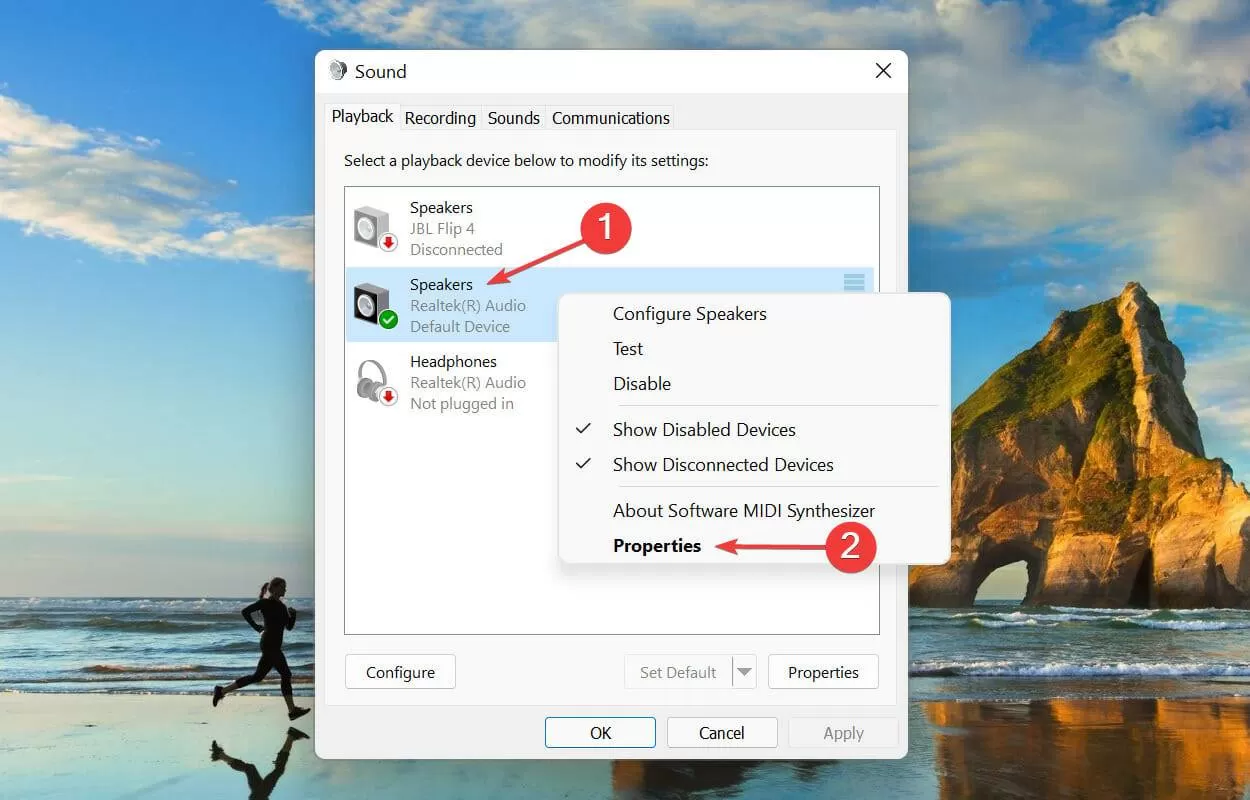Open the Sounds tab
The image size is (1250, 800).
click(x=514, y=118)
